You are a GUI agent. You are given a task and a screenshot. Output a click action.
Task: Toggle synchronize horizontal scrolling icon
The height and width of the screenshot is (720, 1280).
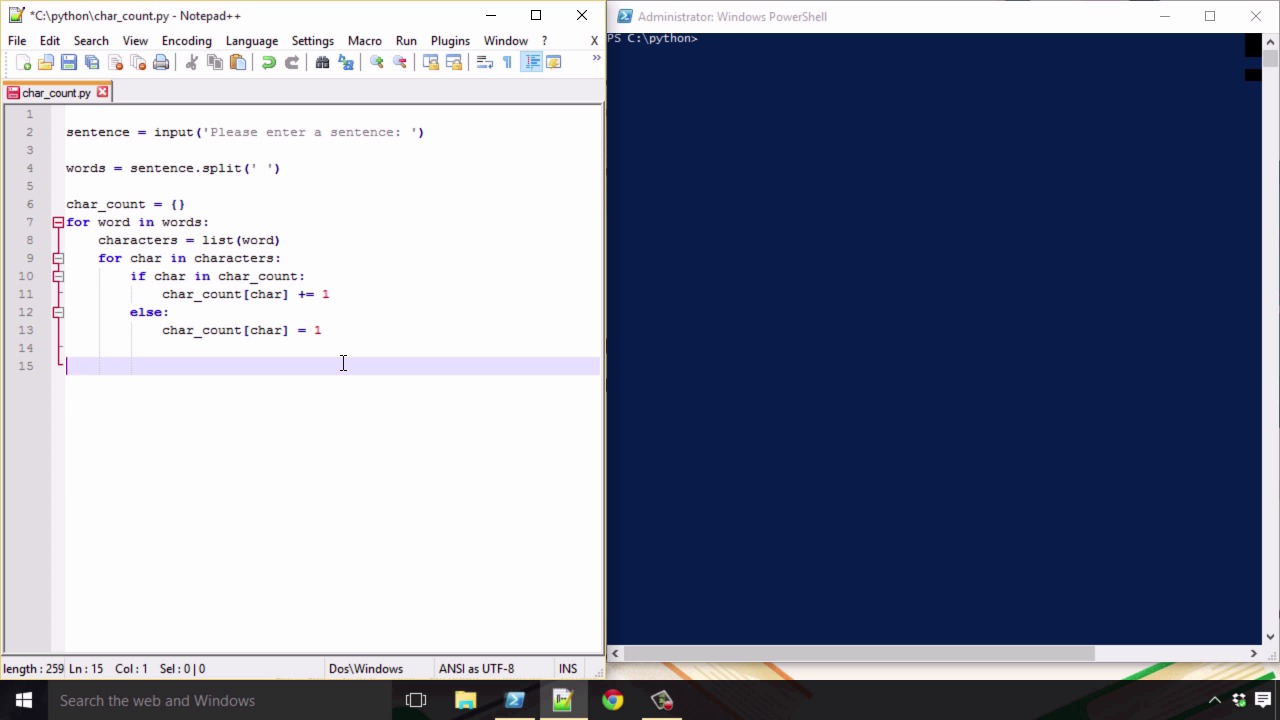pos(453,62)
